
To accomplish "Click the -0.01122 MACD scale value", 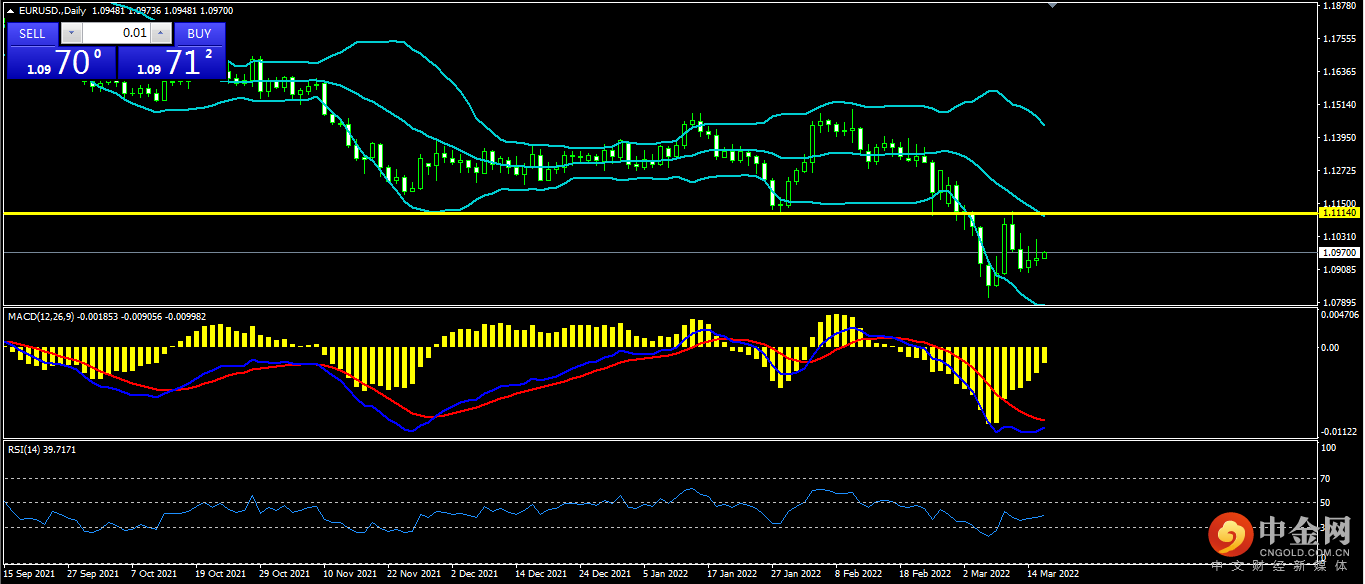I will (x=1339, y=432).
